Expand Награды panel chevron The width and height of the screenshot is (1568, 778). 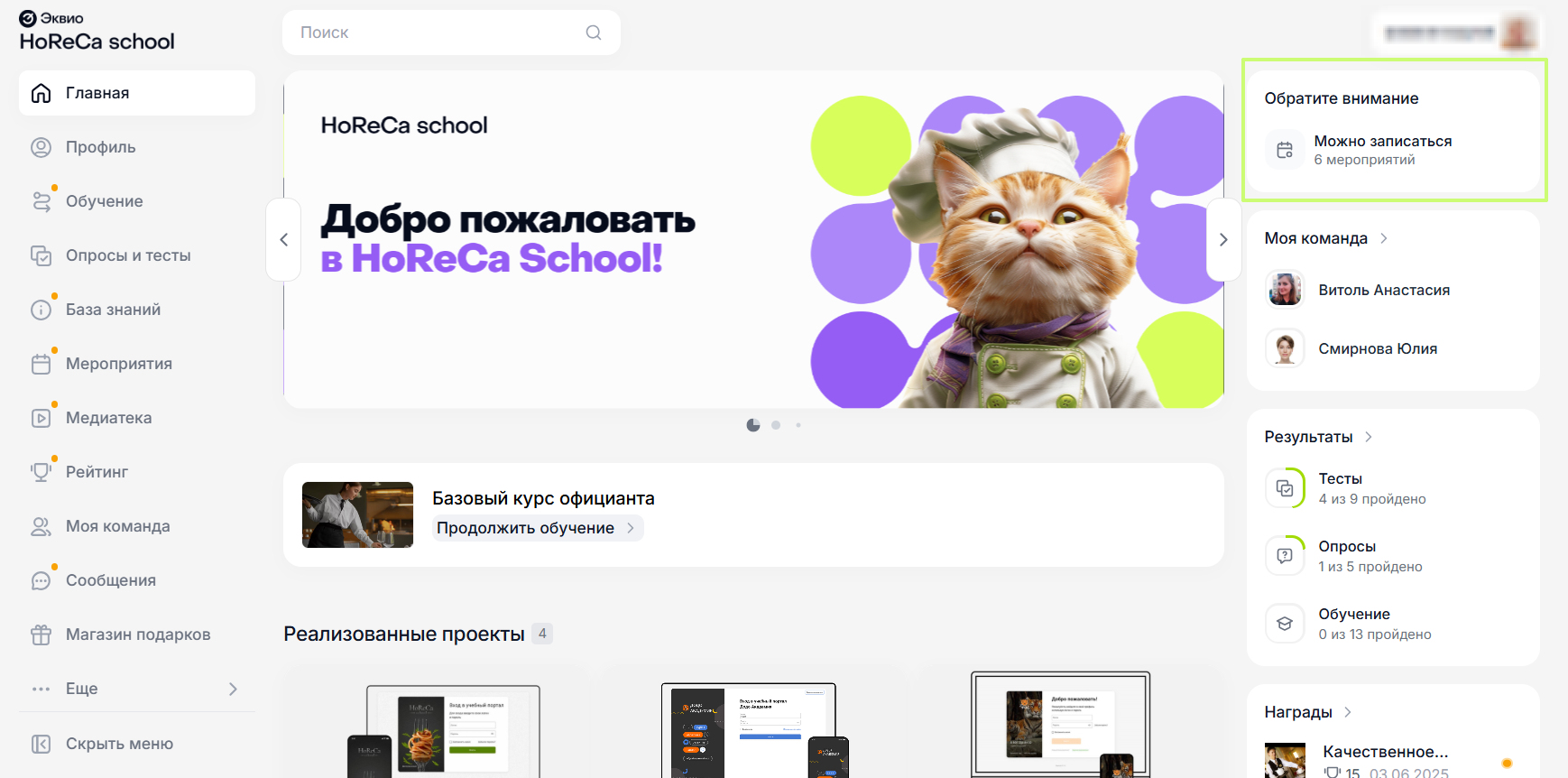tap(1348, 712)
